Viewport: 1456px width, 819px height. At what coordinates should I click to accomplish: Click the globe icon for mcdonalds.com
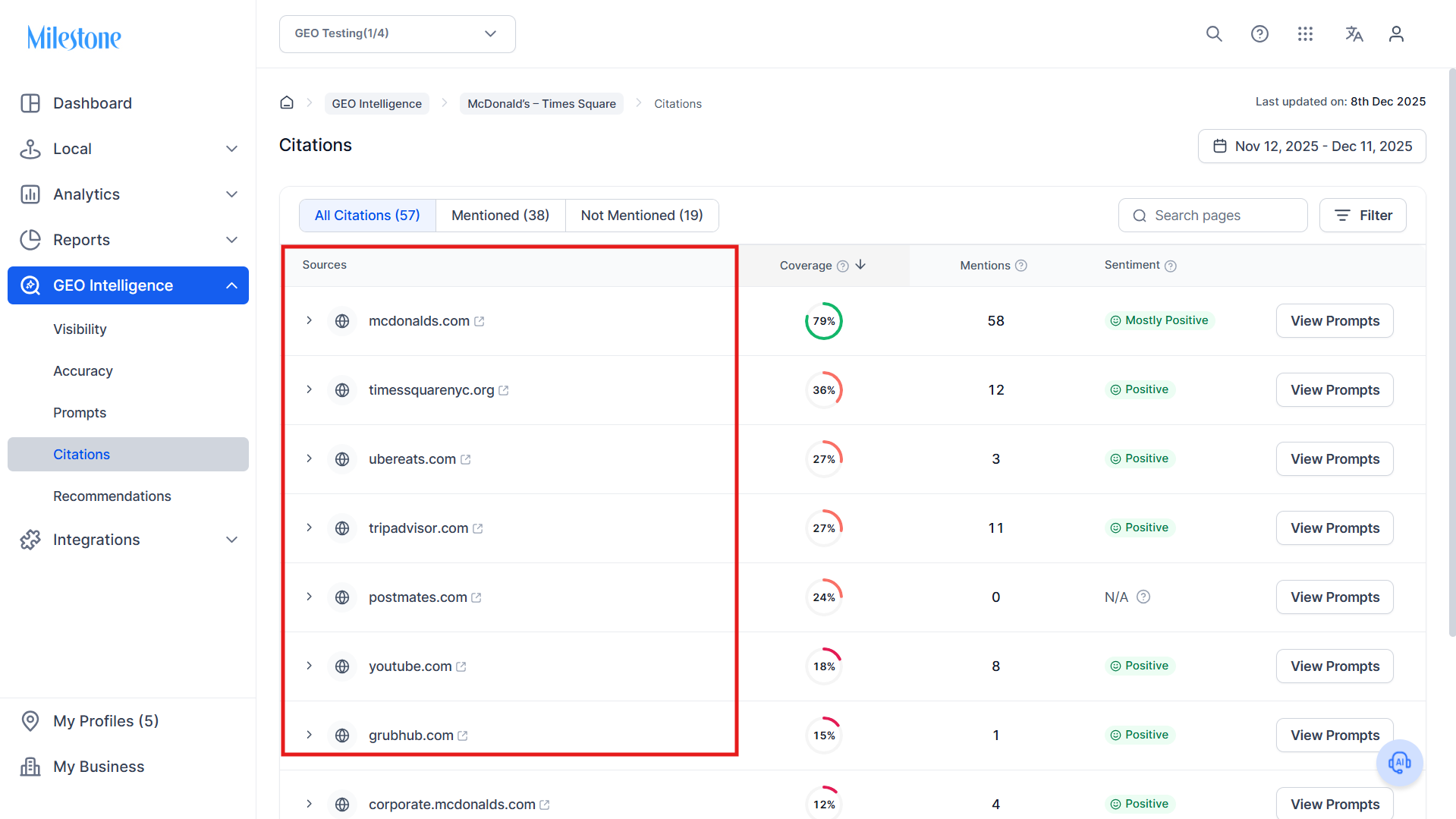[x=342, y=321]
